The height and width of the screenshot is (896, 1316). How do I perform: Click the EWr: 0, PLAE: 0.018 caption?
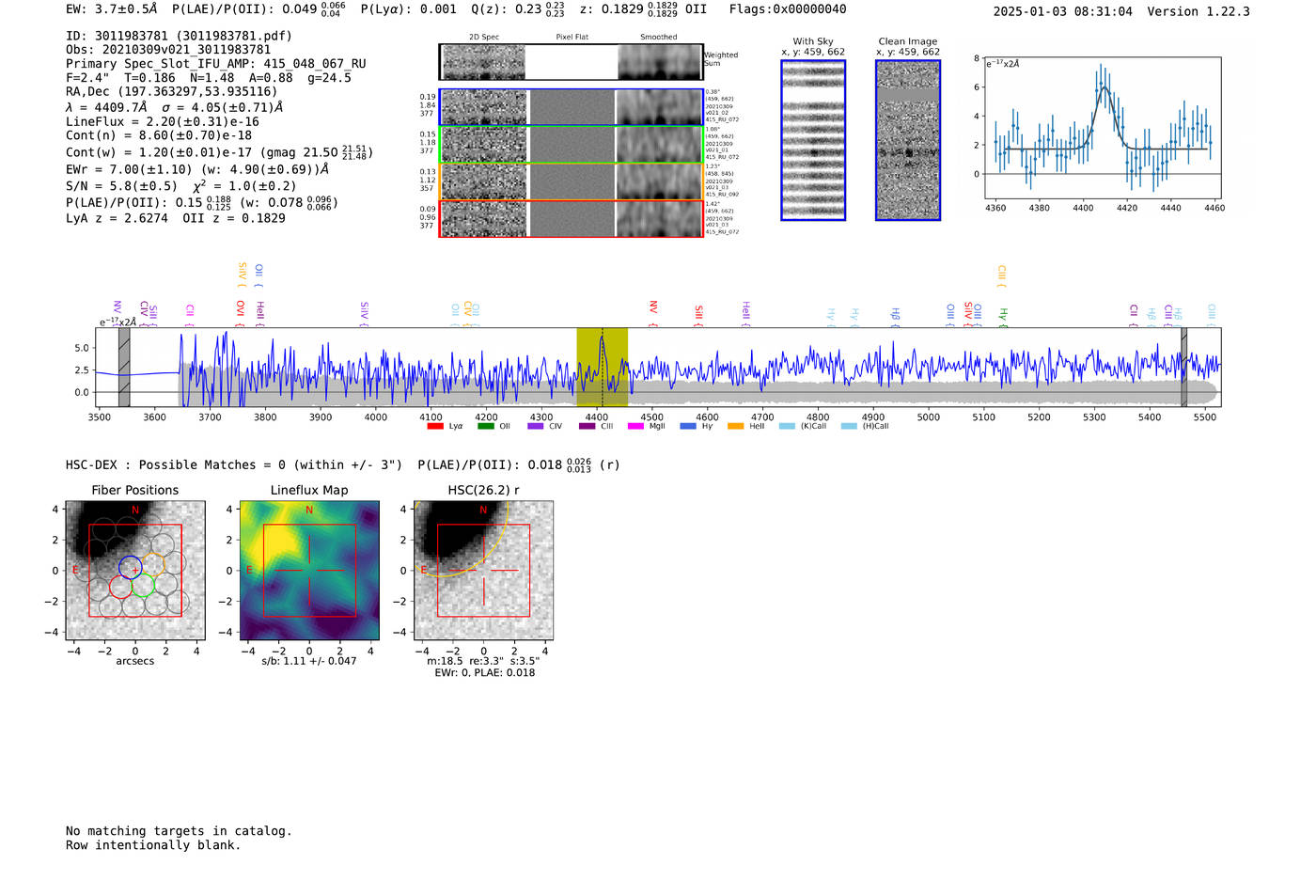pos(484,672)
